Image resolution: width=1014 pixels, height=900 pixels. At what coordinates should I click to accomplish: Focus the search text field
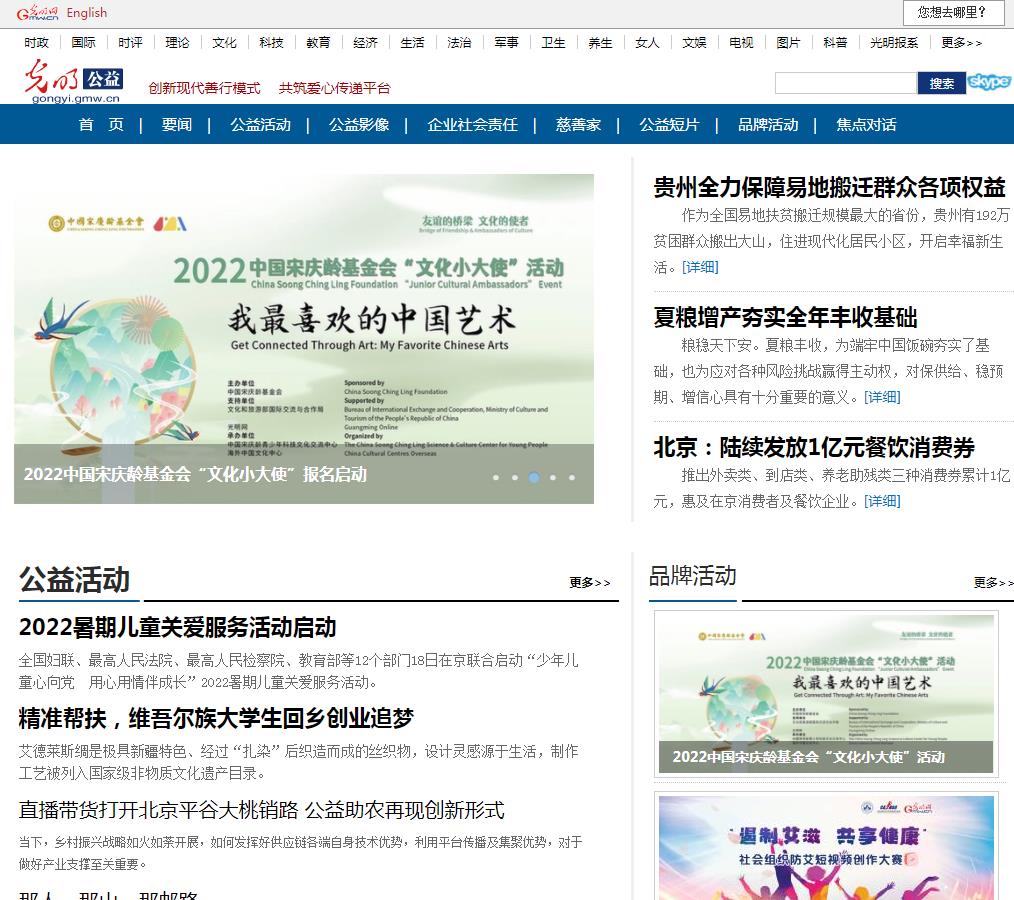846,83
